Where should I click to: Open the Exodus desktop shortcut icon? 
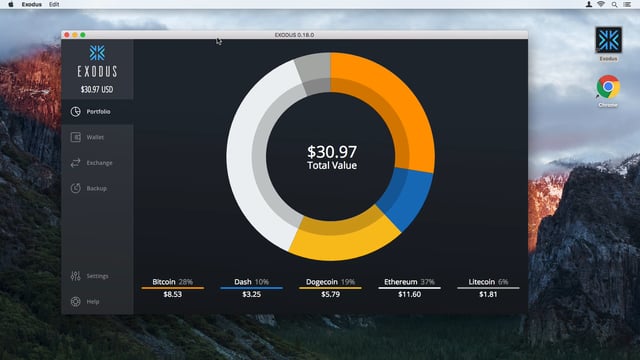608,40
